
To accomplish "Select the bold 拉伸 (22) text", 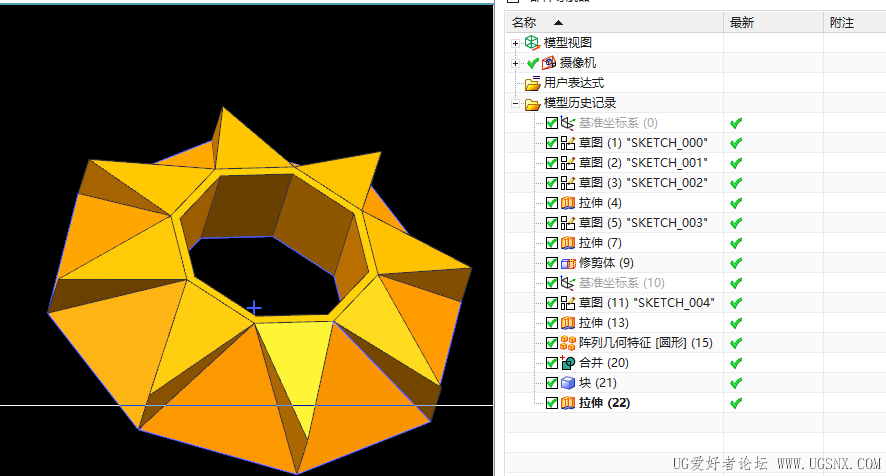I will tap(604, 403).
